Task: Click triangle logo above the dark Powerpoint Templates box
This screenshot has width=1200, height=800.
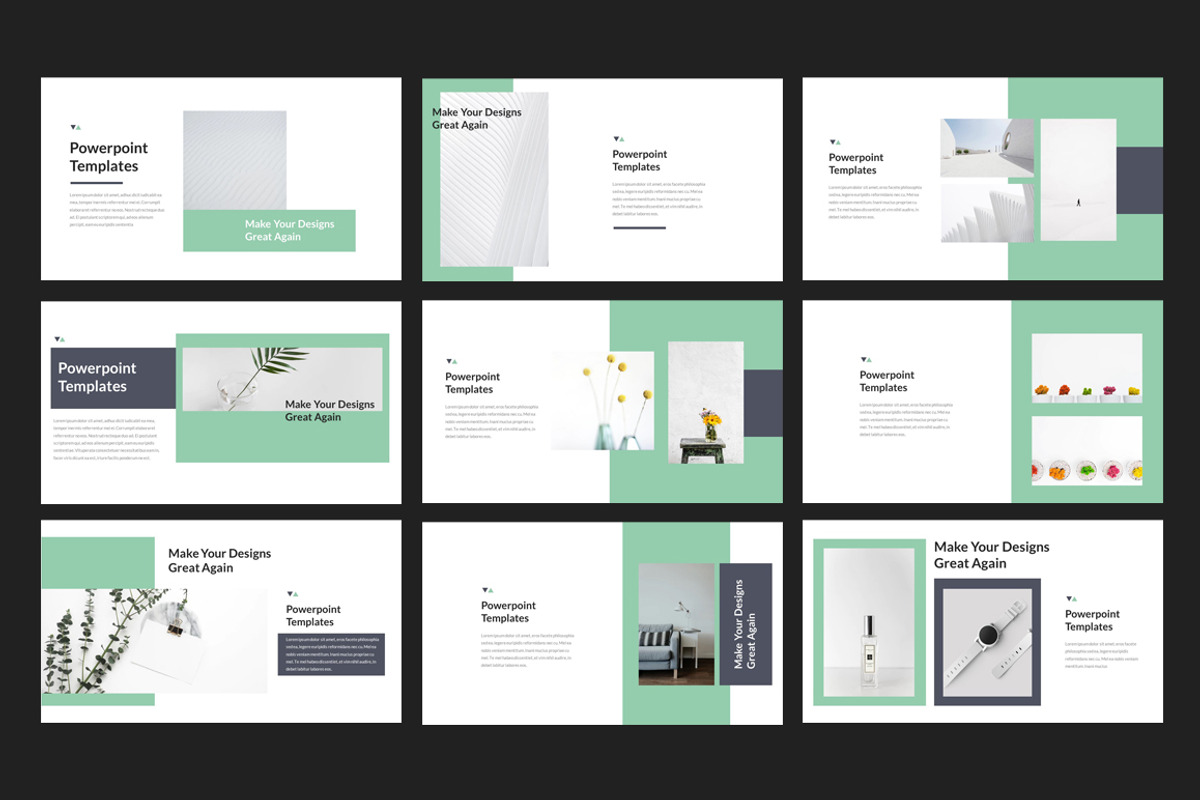Action: (x=59, y=339)
